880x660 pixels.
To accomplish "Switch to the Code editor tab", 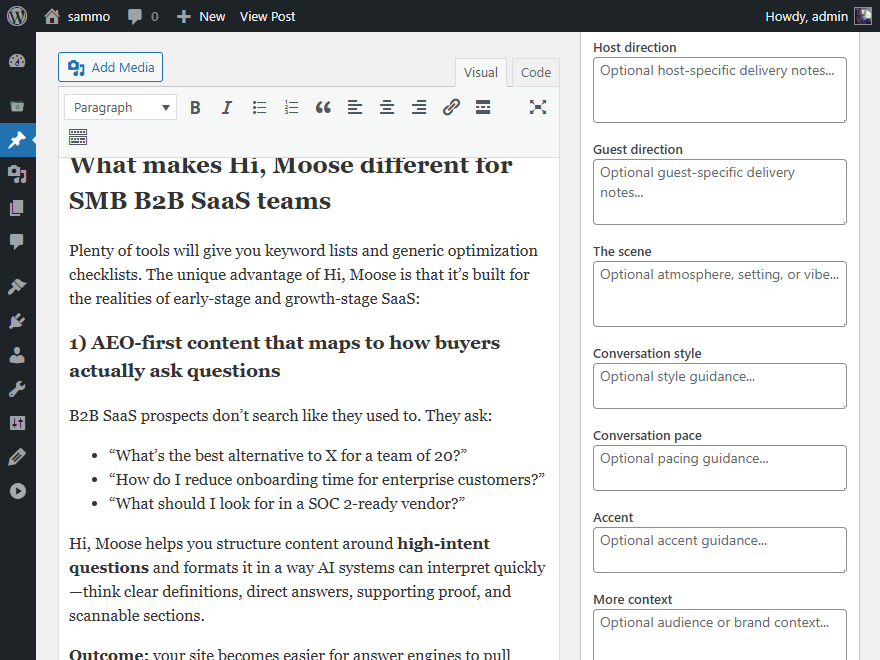I will click(x=536, y=73).
